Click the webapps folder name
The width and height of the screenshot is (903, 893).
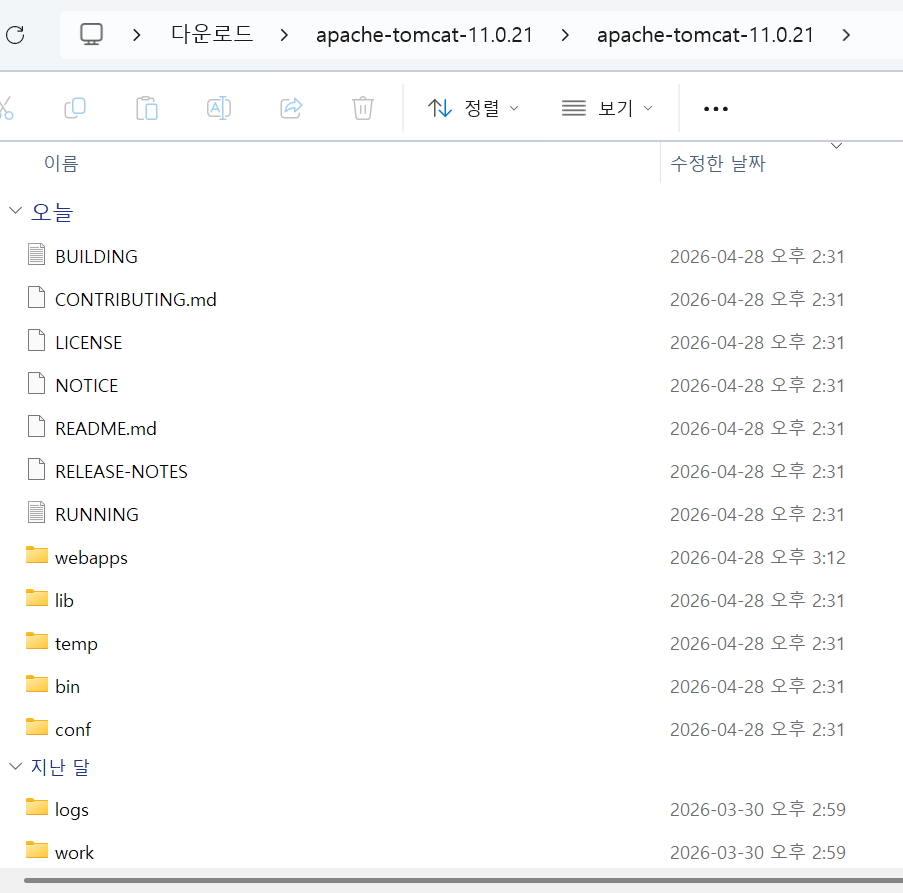tap(92, 558)
